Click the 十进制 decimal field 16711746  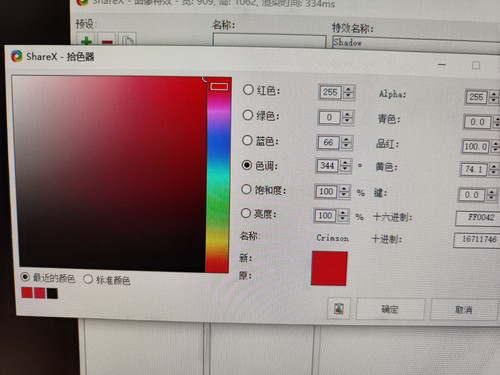click(477, 239)
